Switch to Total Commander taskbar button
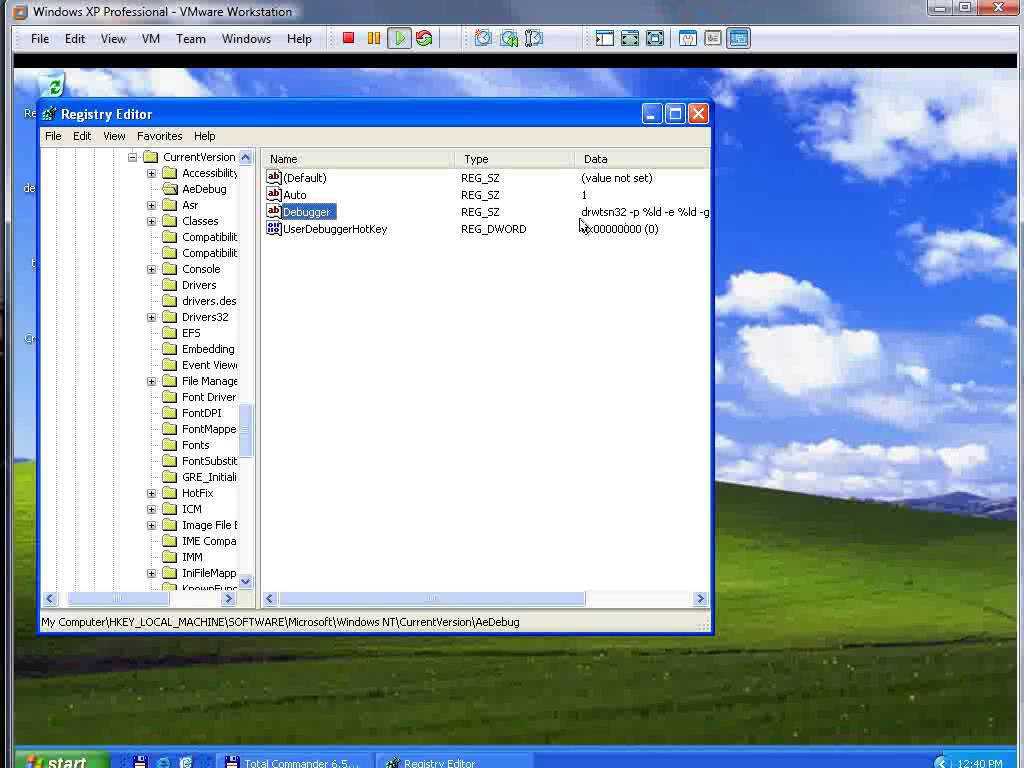 coord(293,761)
